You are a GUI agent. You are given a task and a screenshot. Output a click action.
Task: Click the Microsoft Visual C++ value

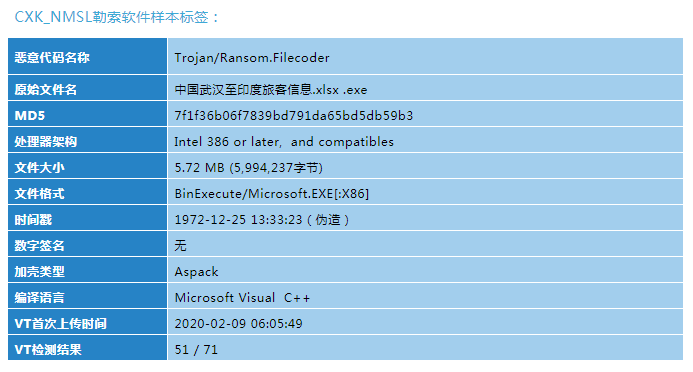tap(242, 298)
